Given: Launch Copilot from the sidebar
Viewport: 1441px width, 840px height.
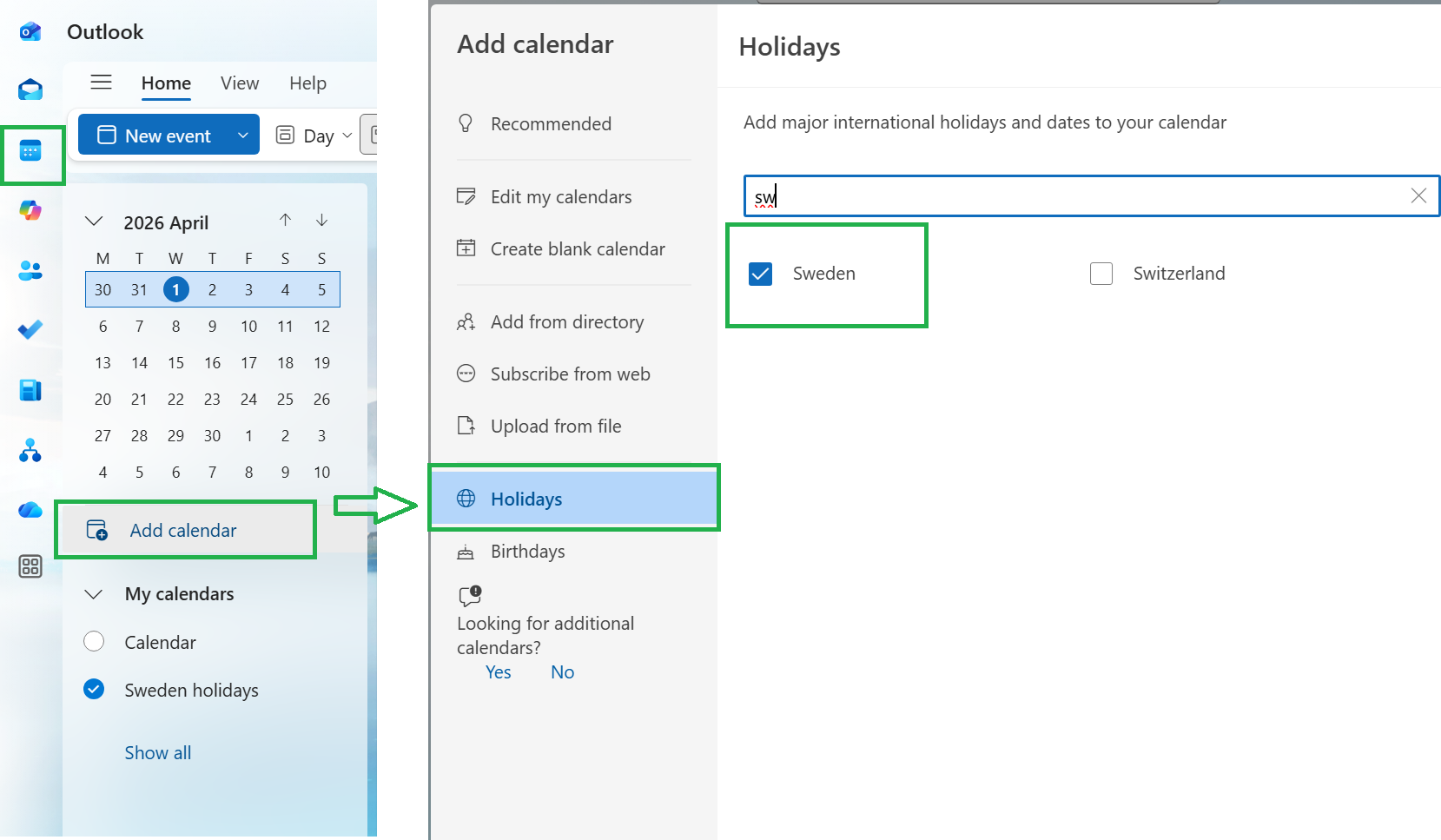Looking at the screenshot, I should pyautogui.click(x=30, y=210).
